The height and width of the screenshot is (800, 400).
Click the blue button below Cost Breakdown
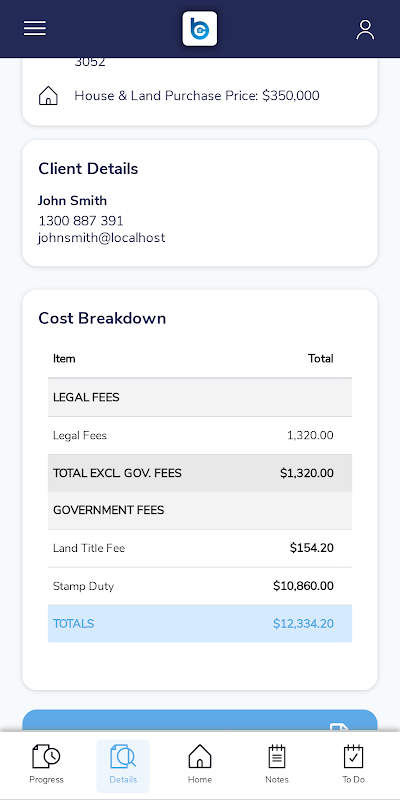[200, 721]
